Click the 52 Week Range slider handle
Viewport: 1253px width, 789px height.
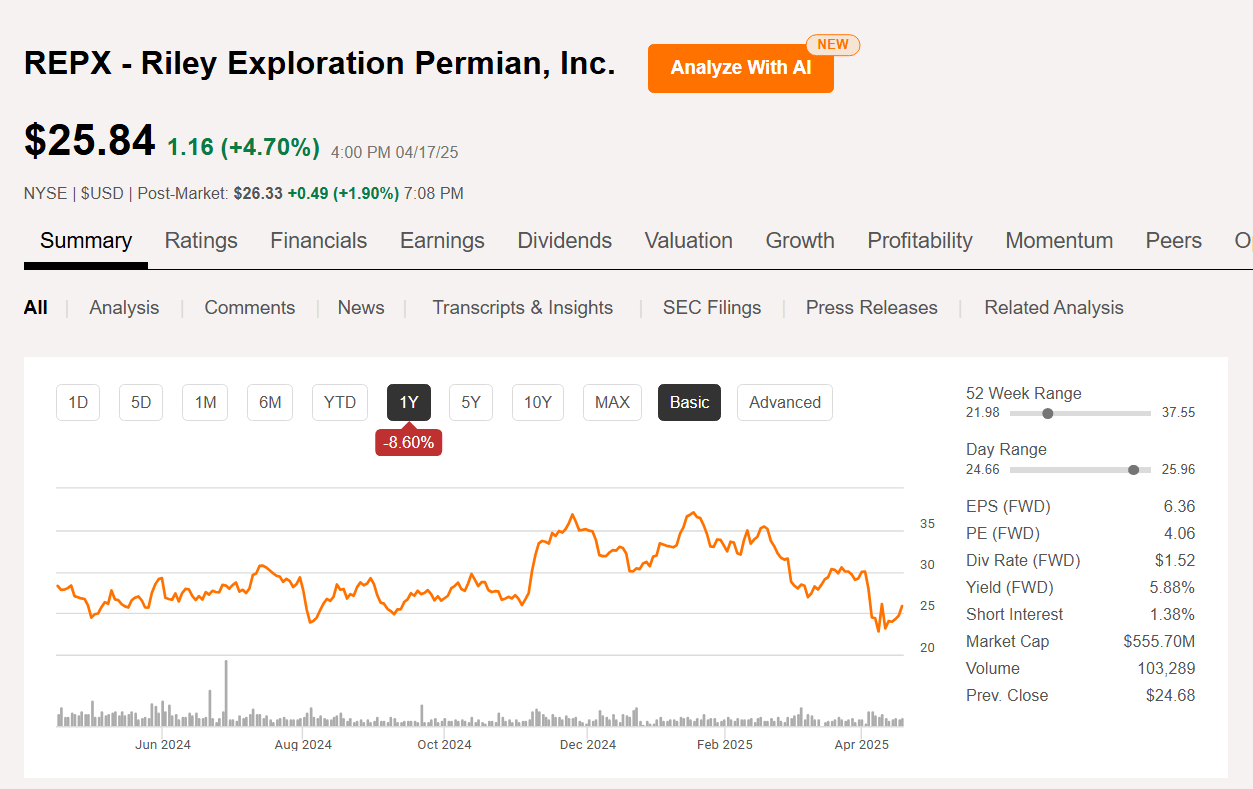(x=1046, y=412)
